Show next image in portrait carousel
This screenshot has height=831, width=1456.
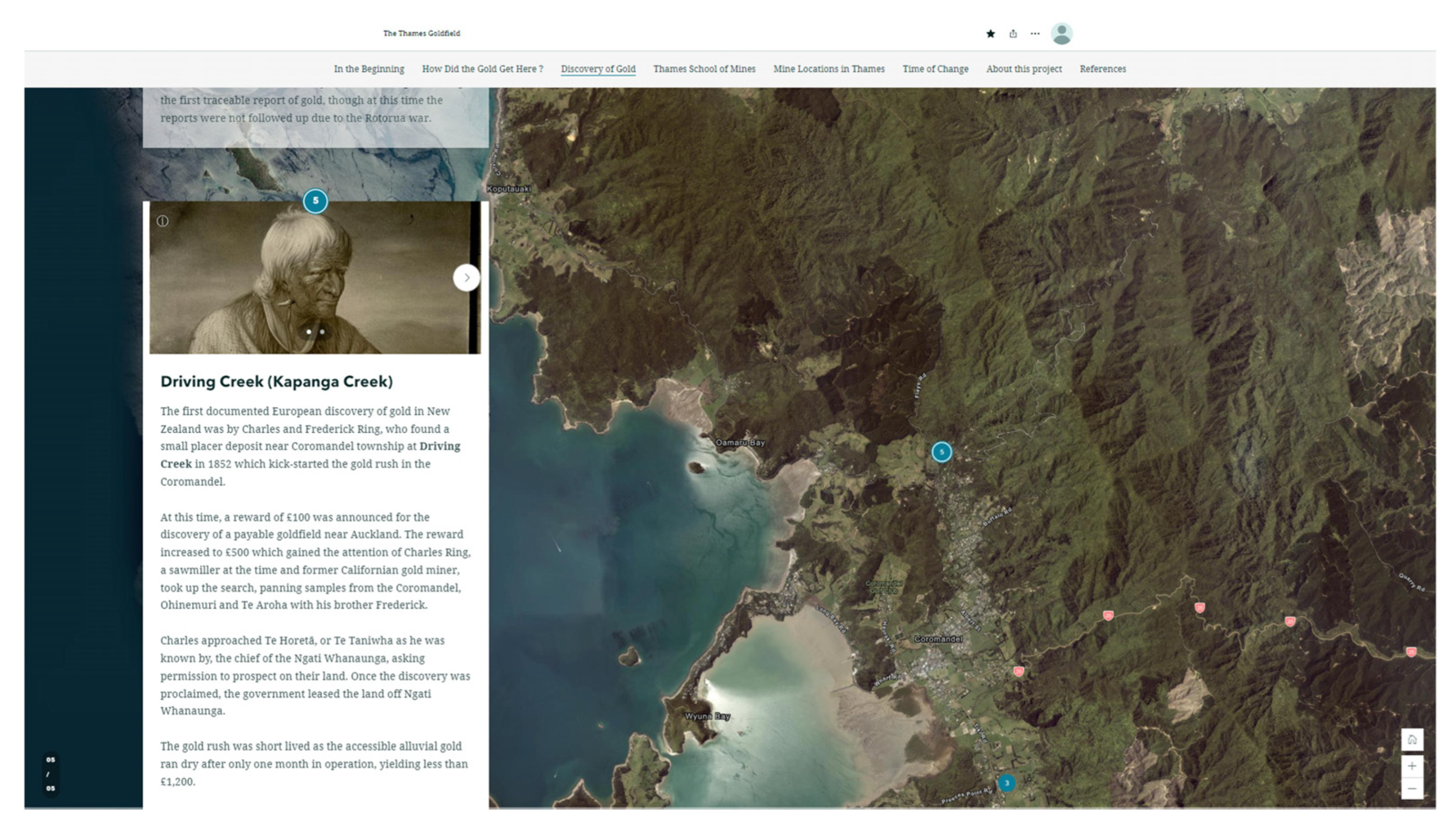[x=466, y=278]
